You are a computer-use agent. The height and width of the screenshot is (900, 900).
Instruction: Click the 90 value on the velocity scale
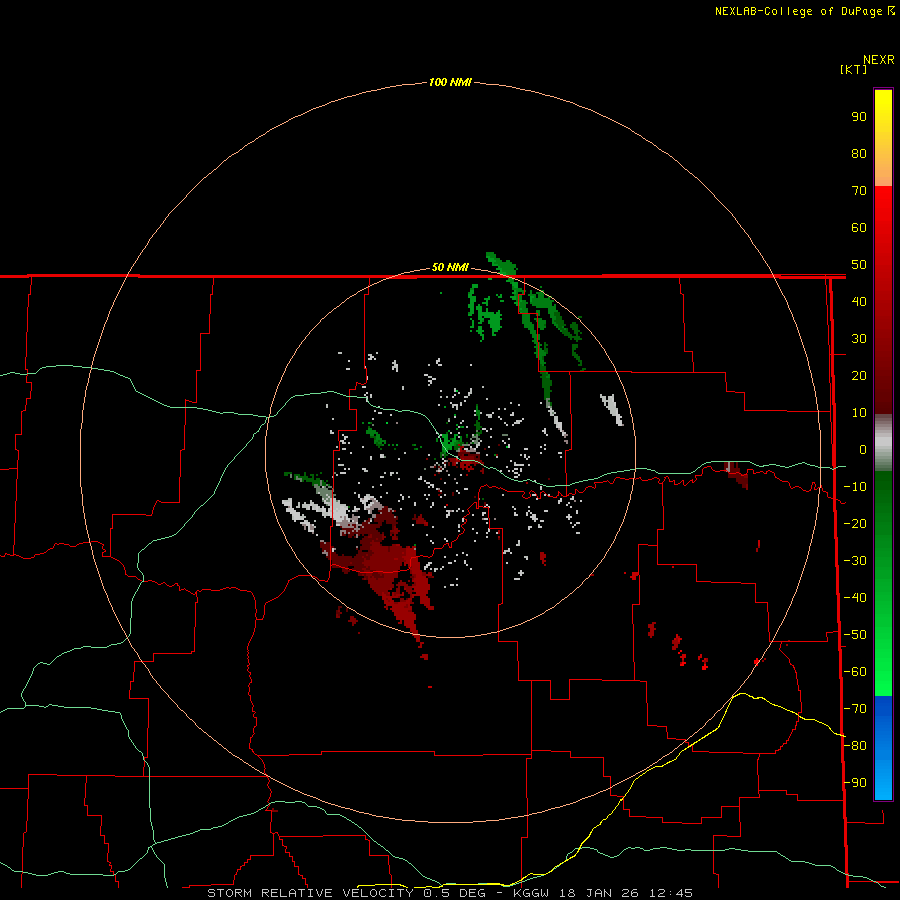(859, 117)
